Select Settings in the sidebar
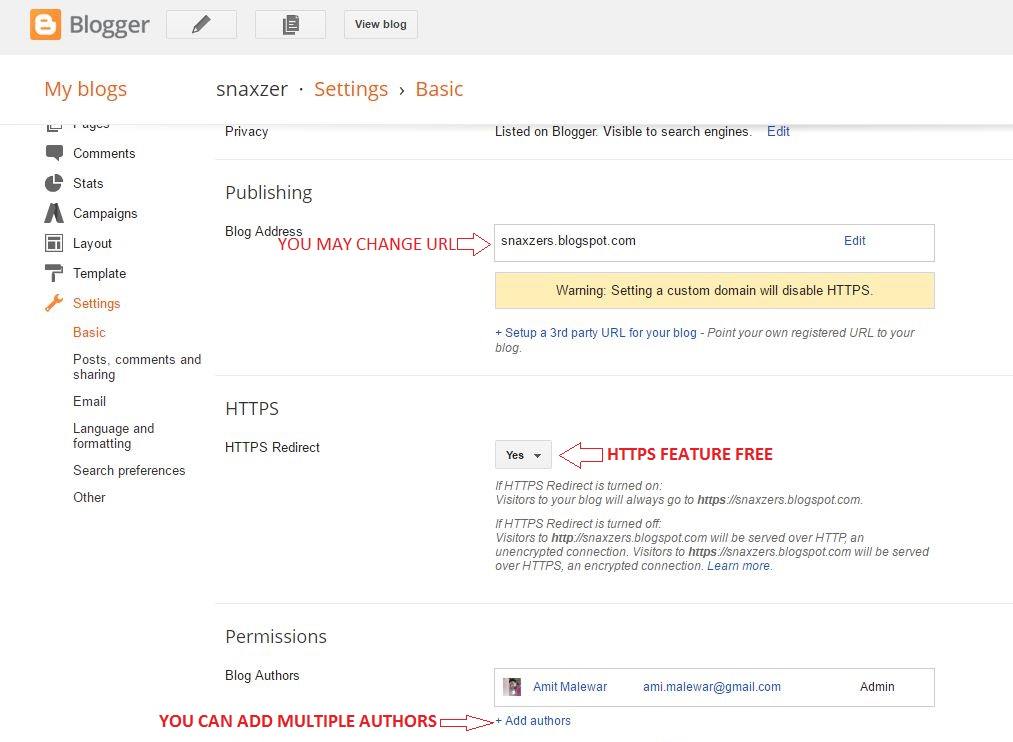Screen dimensions: 1013x742 click(x=96, y=304)
